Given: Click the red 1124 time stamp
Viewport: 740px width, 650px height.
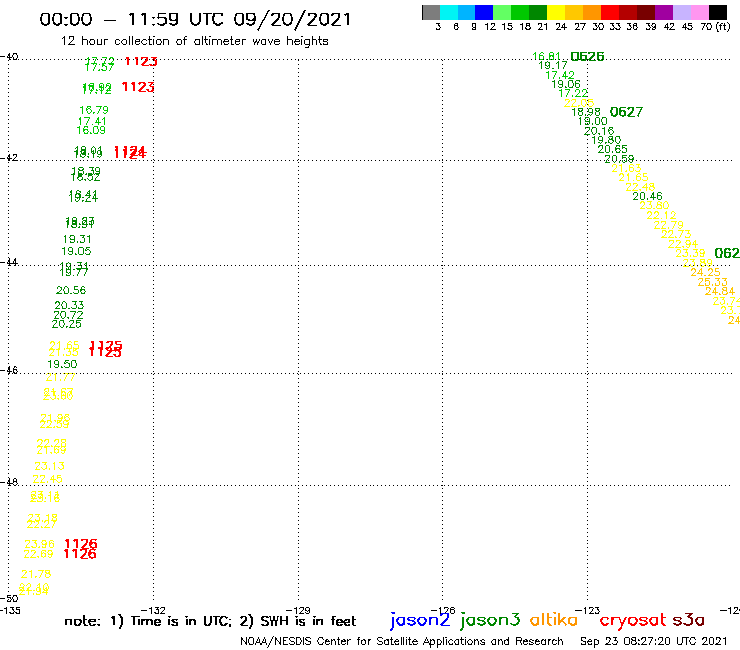Looking at the screenshot, I should (130, 152).
